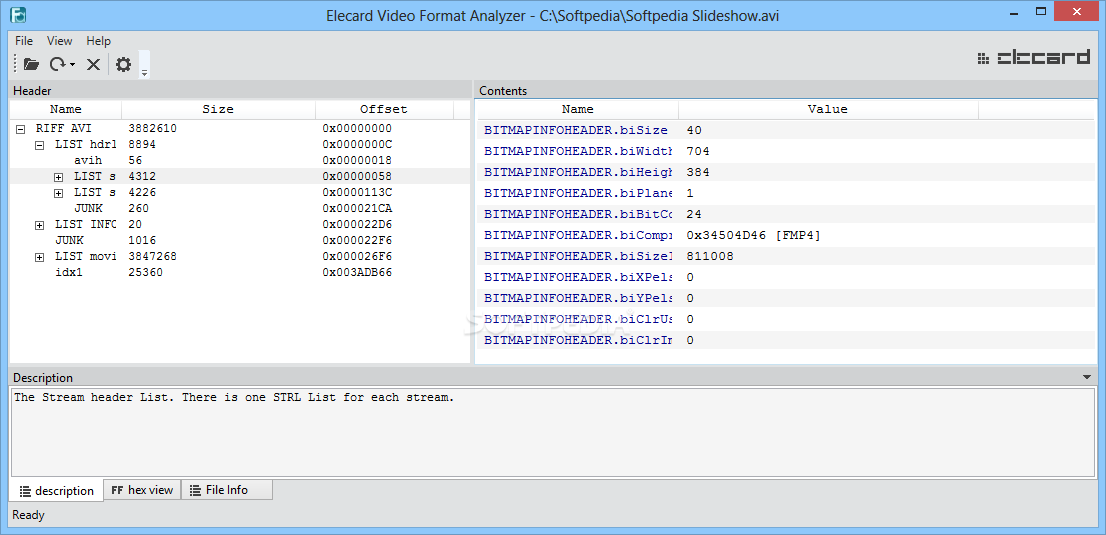Image resolution: width=1106 pixels, height=535 pixels.
Task: Select the JUNK row with size 1016
Action: [240, 240]
